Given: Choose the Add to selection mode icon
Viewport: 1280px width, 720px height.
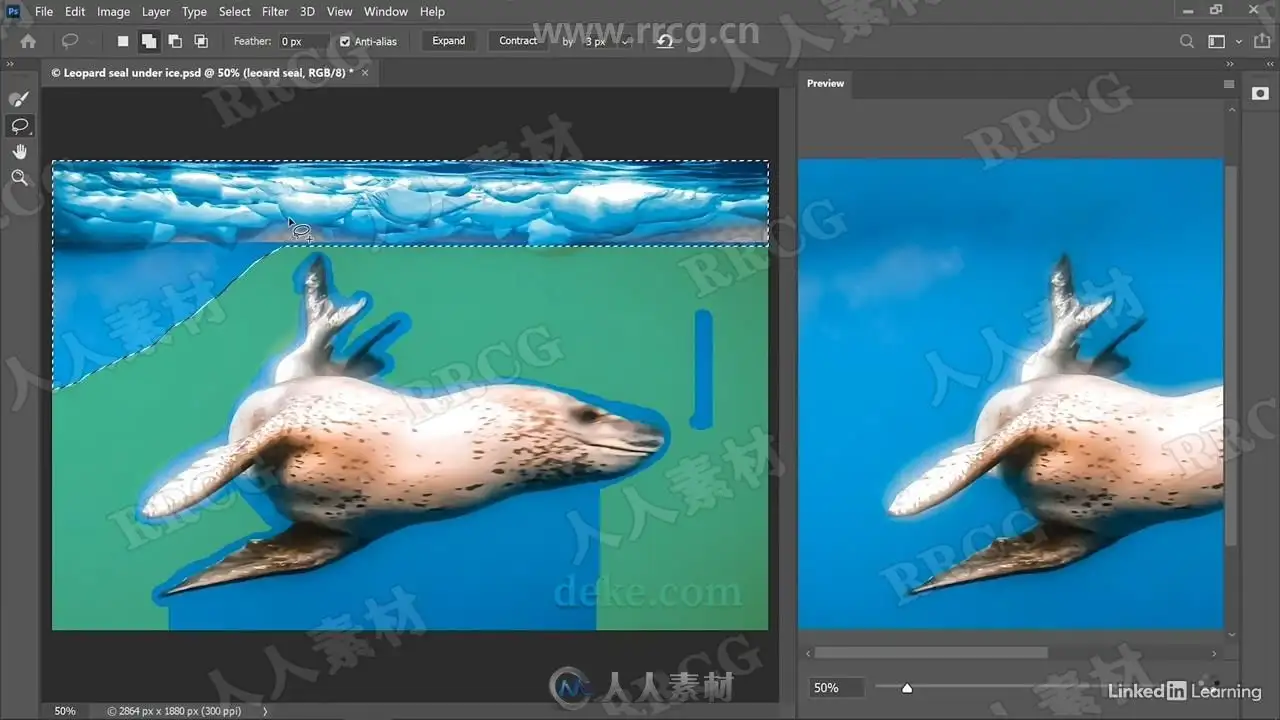Looking at the screenshot, I should tap(148, 41).
